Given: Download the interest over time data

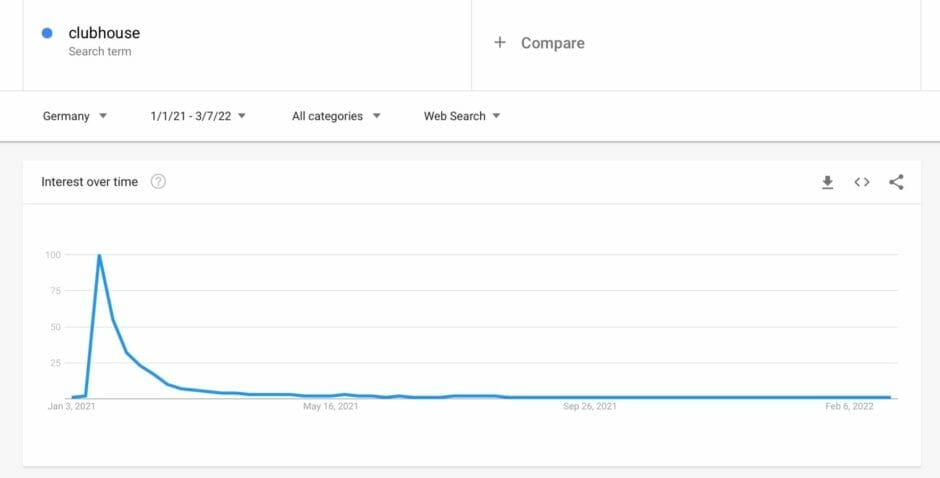Looking at the screenshot, I should pos(827,182).
